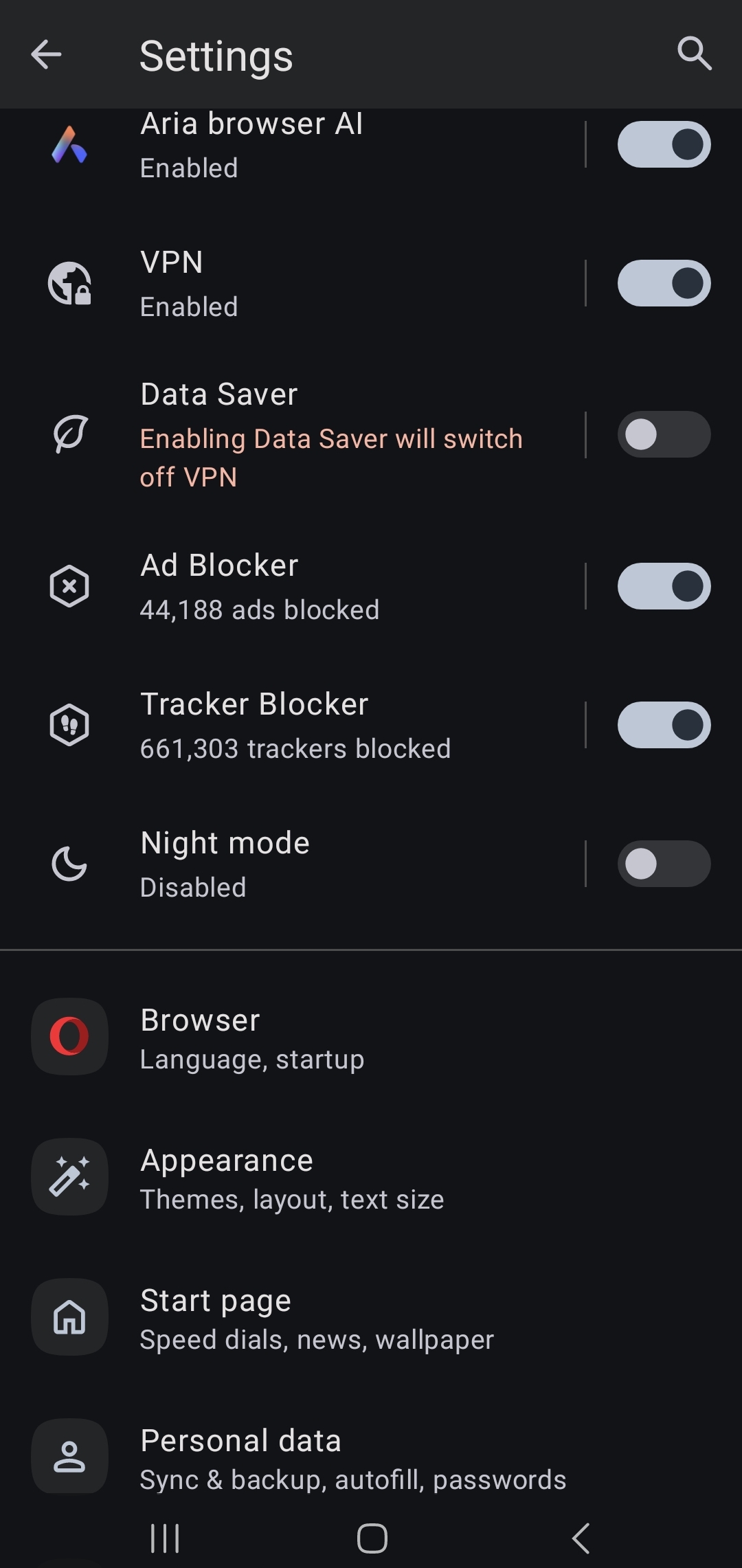
Task: Turn on the Night mode toggle
Action: (664, 864)
